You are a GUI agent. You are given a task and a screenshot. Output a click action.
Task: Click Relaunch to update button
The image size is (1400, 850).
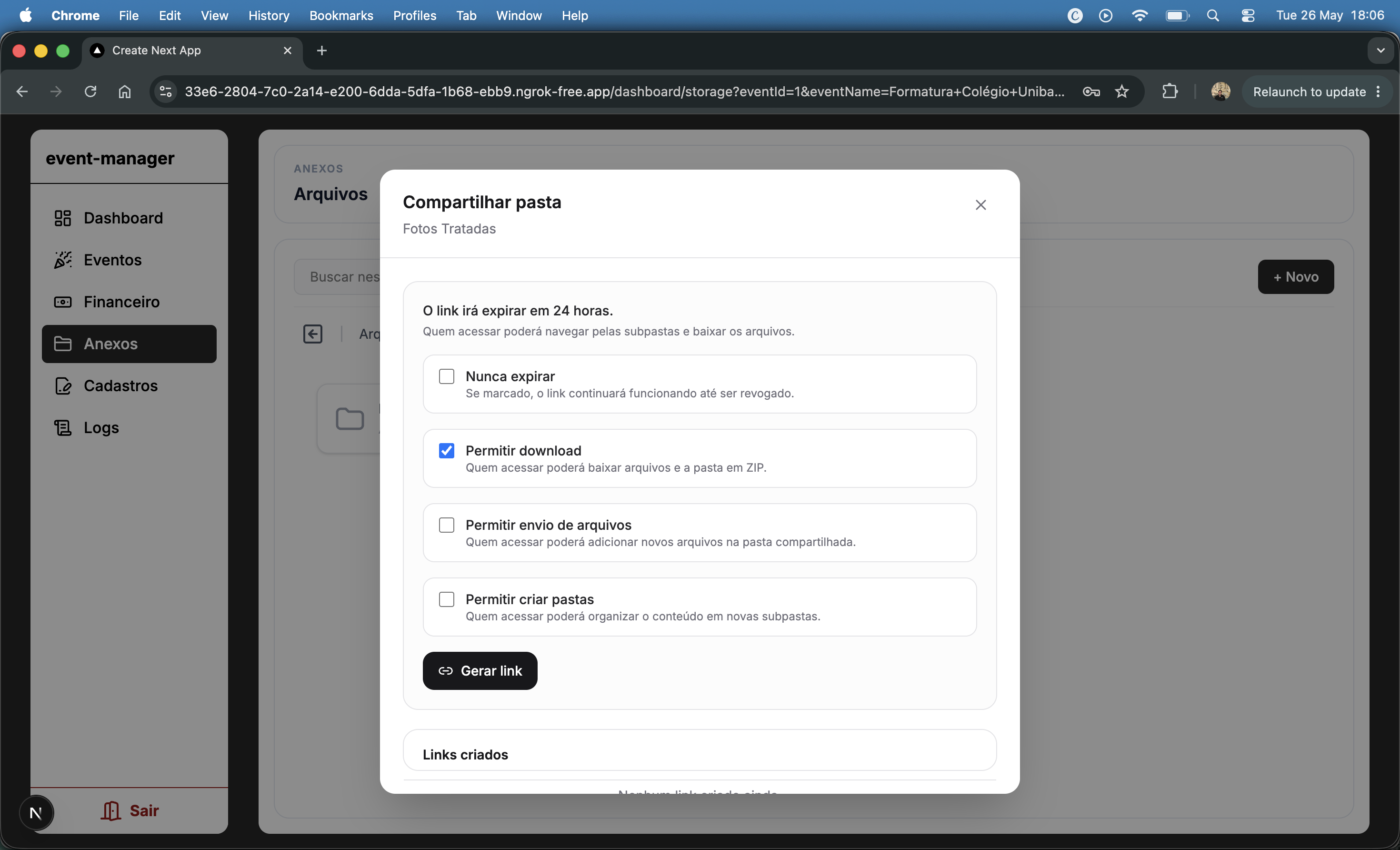click(x=1309, y=91)
